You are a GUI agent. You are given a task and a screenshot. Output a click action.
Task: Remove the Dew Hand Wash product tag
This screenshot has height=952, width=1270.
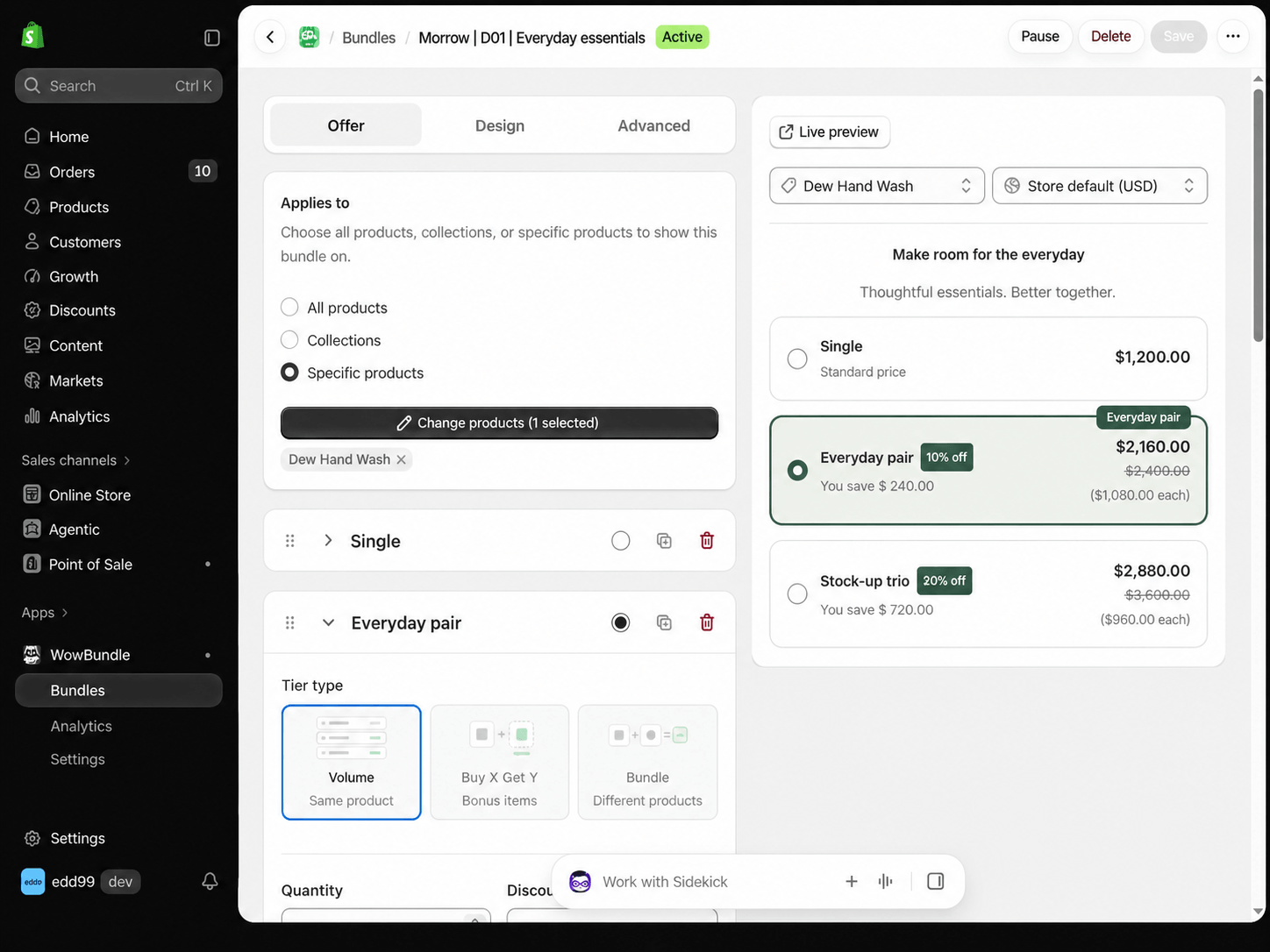click(x=401, y=459)
